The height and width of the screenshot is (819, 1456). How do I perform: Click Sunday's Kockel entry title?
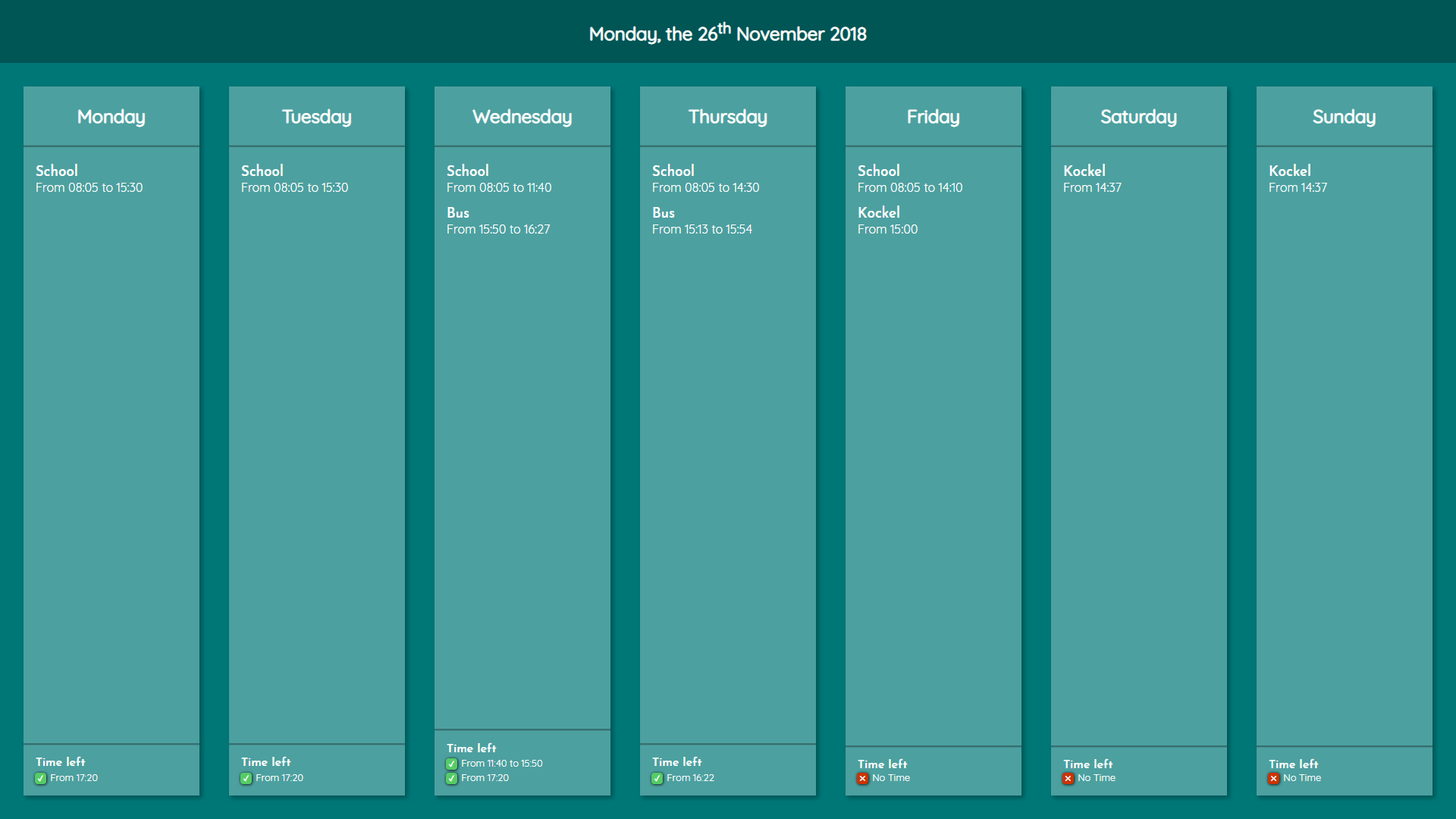(x=1290, y=171)
